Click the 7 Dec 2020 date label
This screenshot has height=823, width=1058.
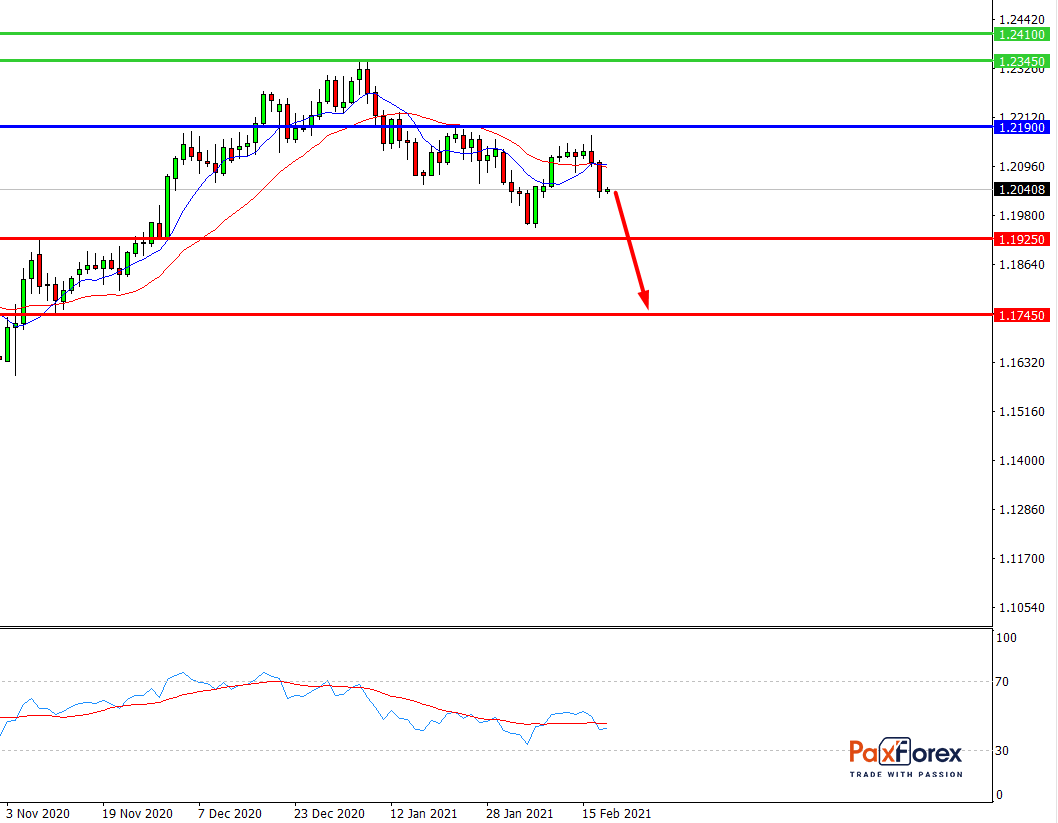pyautogui.click(x=229, y=814)
